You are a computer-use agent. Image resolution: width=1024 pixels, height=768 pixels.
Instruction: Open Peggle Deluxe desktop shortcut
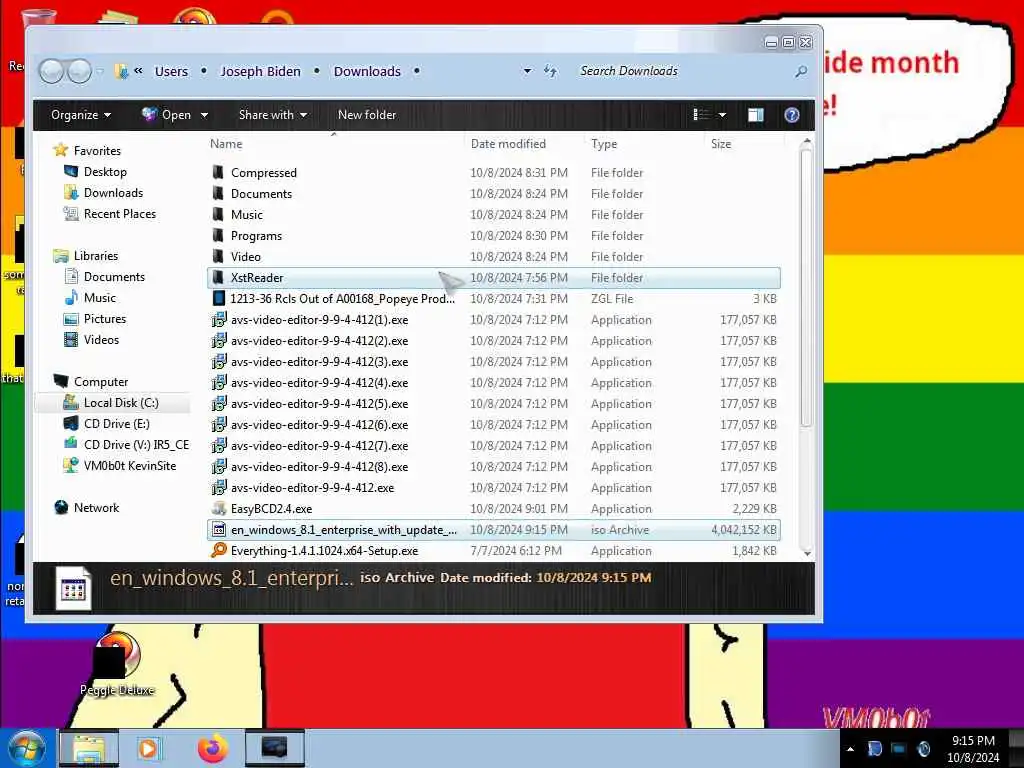click(x=117, y=664)
